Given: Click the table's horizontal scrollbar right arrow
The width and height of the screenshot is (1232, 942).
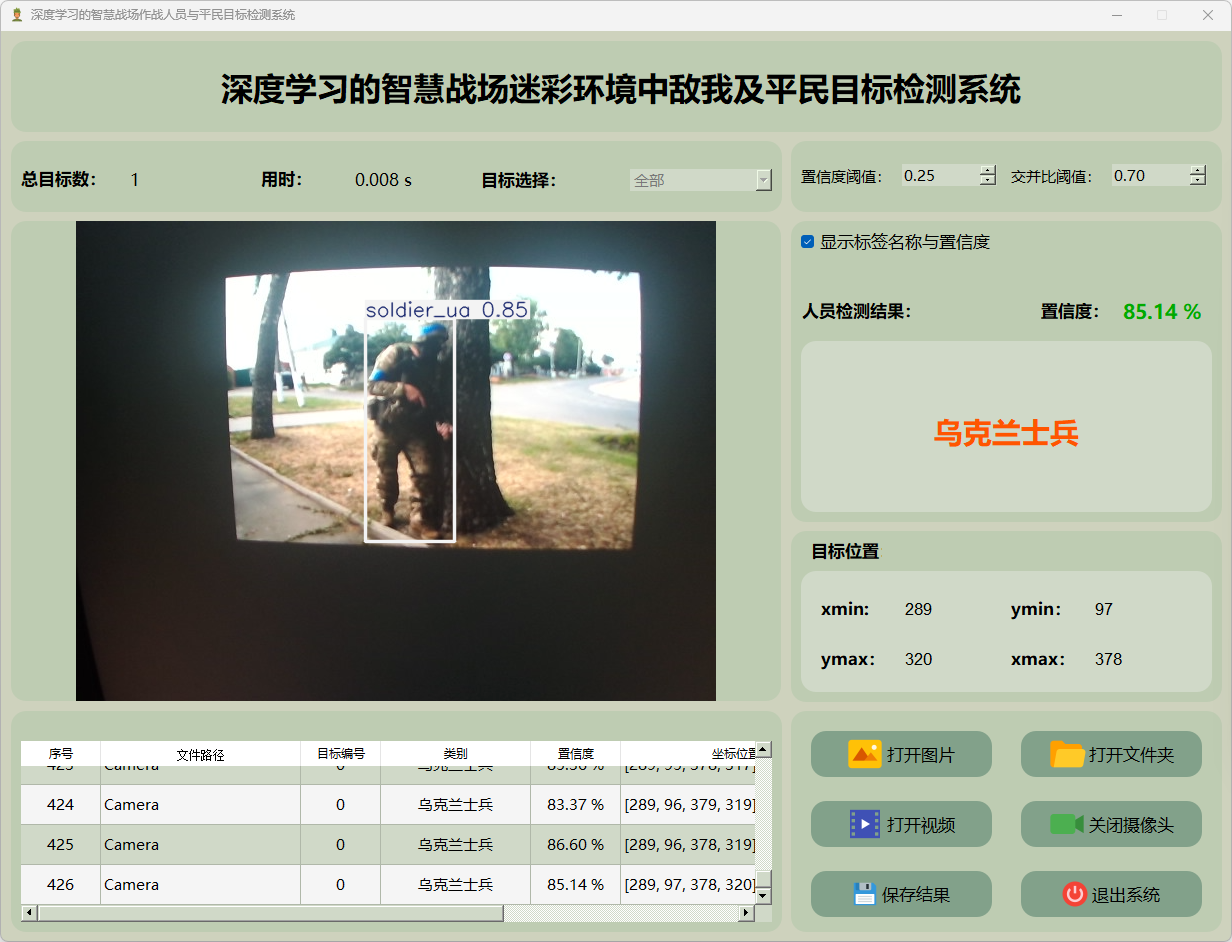Looking at the screenshot, I should click(745, 913).
